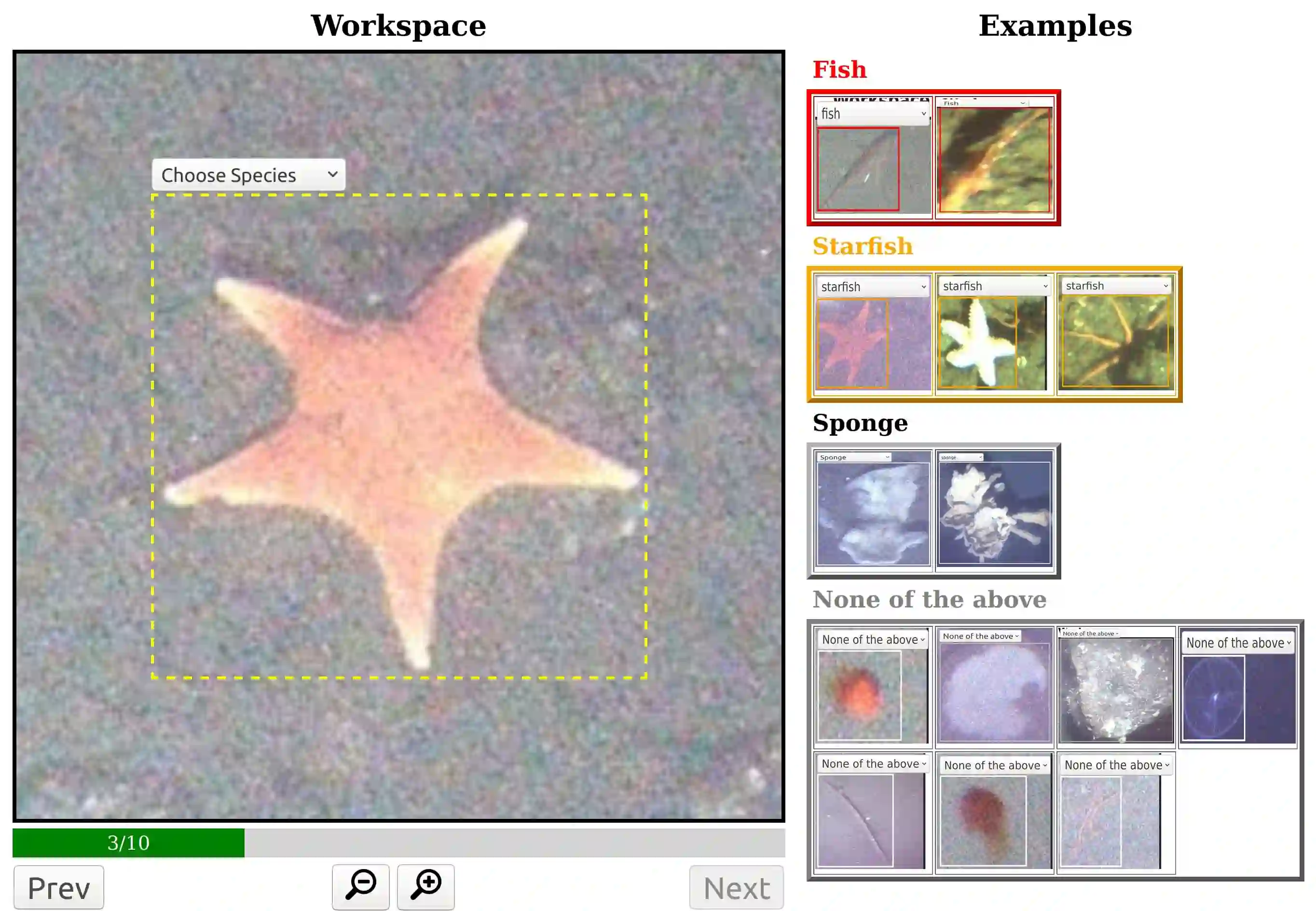Select the first Sponge example image
The height and width of the screenshot is (911, 1316).
click(x=873, y=513)
